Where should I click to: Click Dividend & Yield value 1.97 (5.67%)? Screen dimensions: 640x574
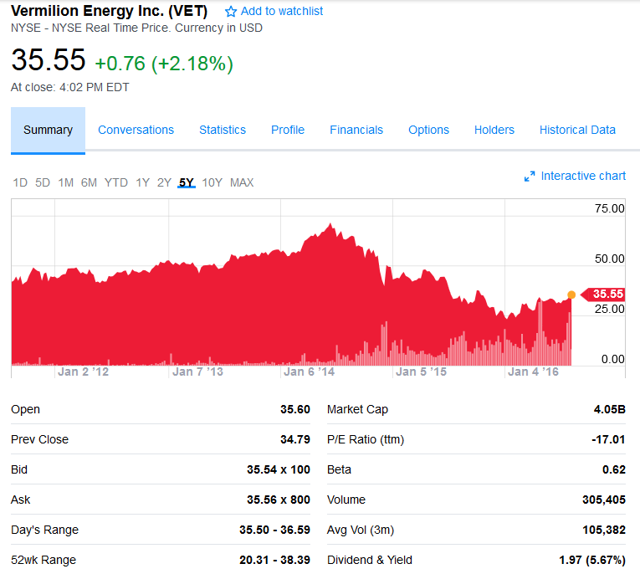click(592, 560)
